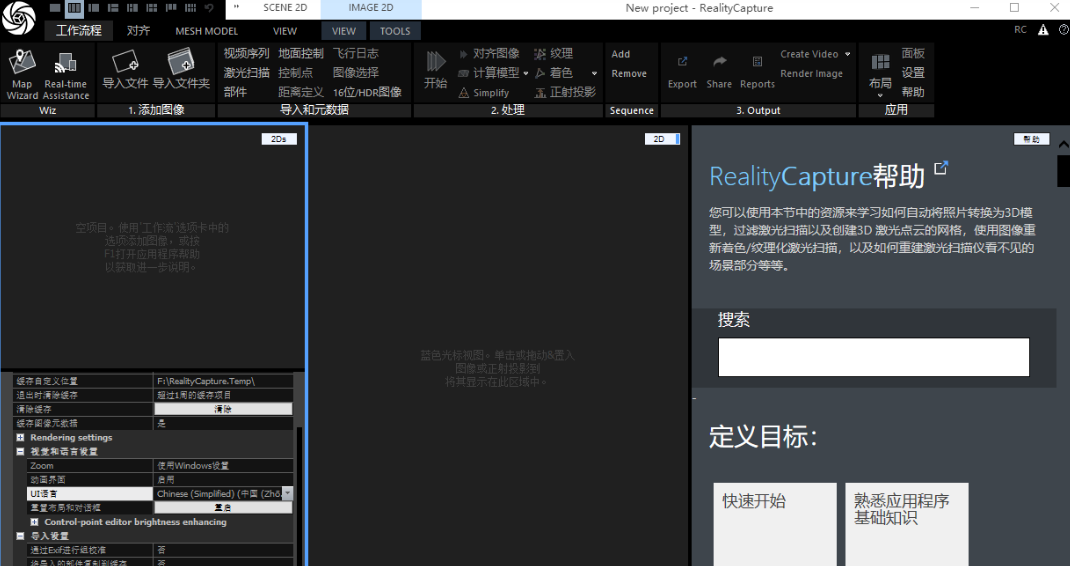1070x566 pixels.
Task: Expand the Rendering settings group
Action: (x=21, y=438)
